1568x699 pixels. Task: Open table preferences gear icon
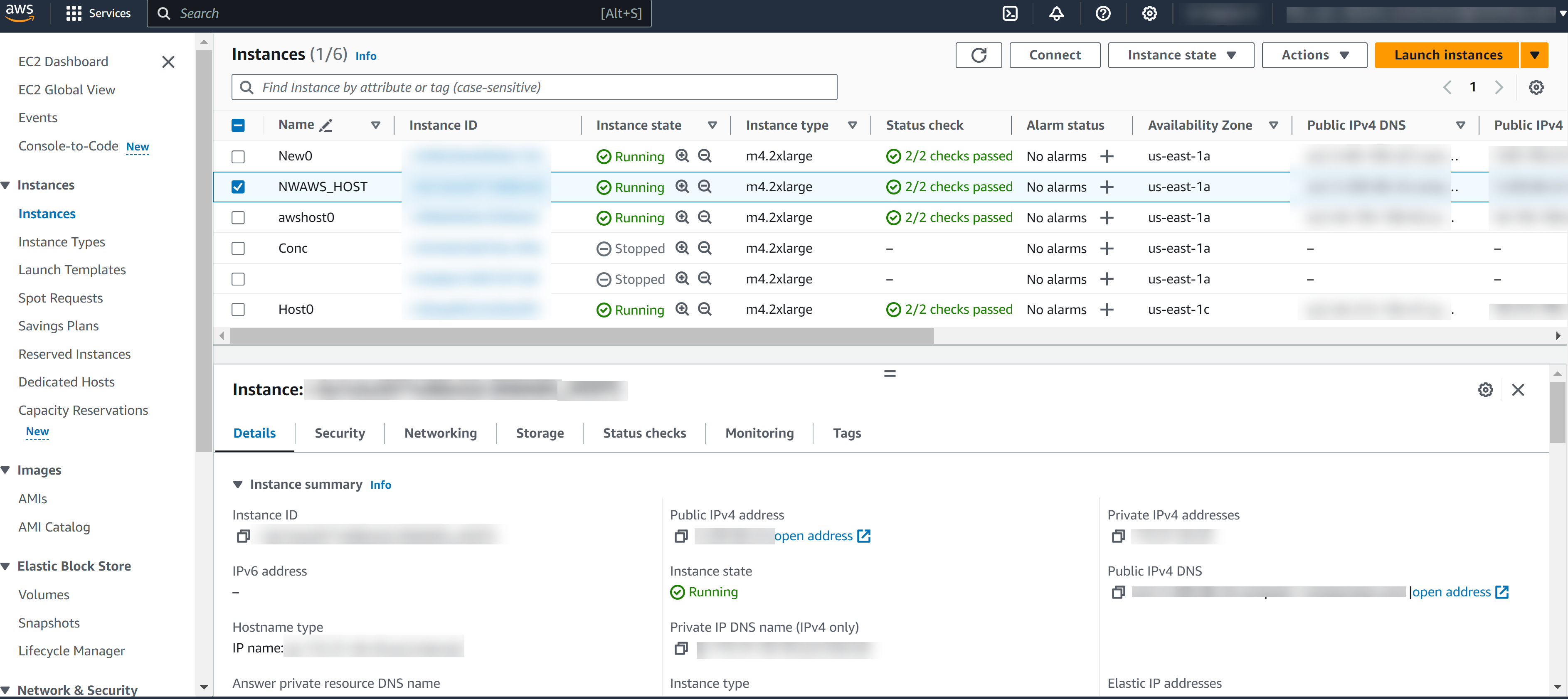1536,88
